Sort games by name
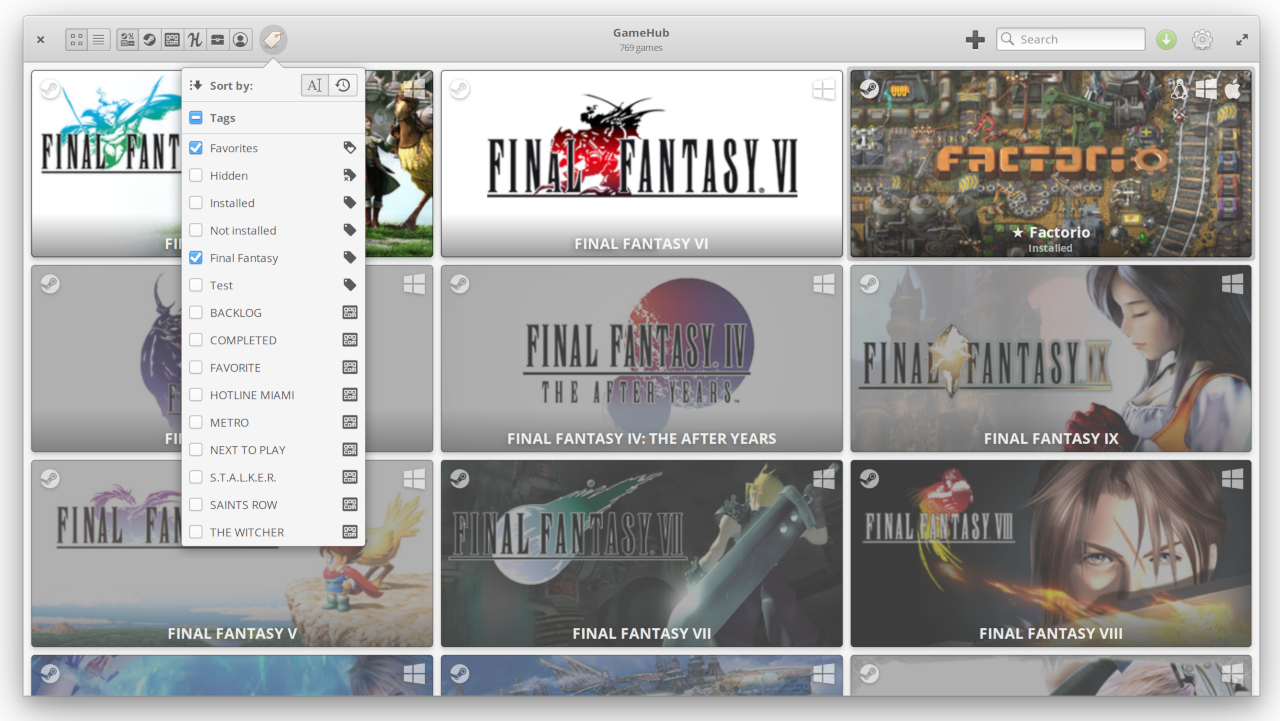Screen dimensions: 1280x721 [x=315, y=86]
